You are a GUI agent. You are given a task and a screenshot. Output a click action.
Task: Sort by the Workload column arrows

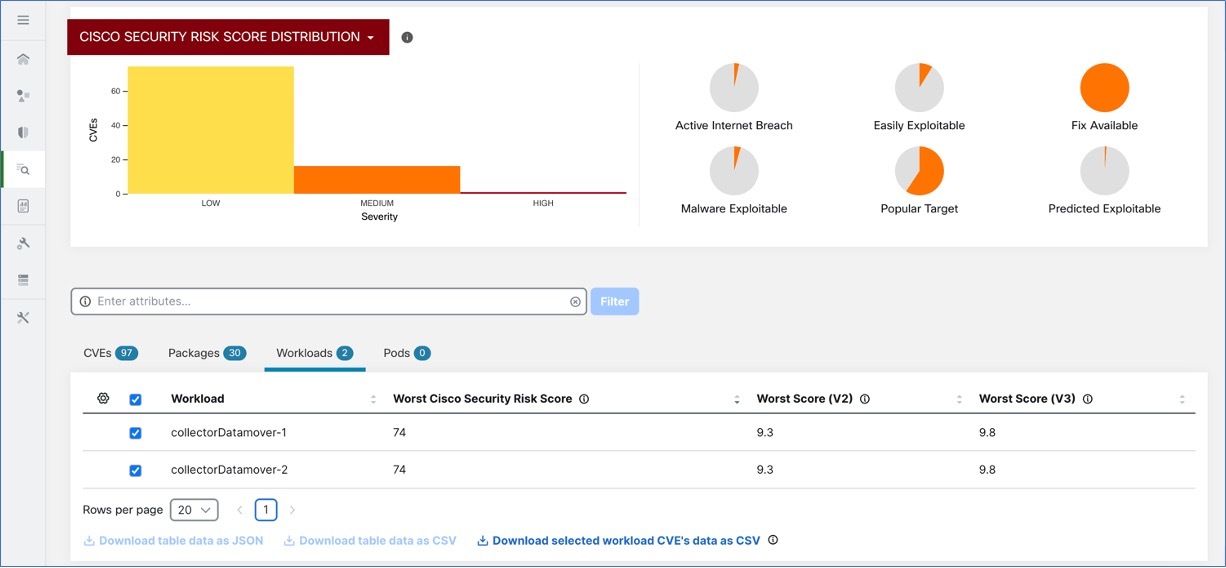click(x=373, y=399)
